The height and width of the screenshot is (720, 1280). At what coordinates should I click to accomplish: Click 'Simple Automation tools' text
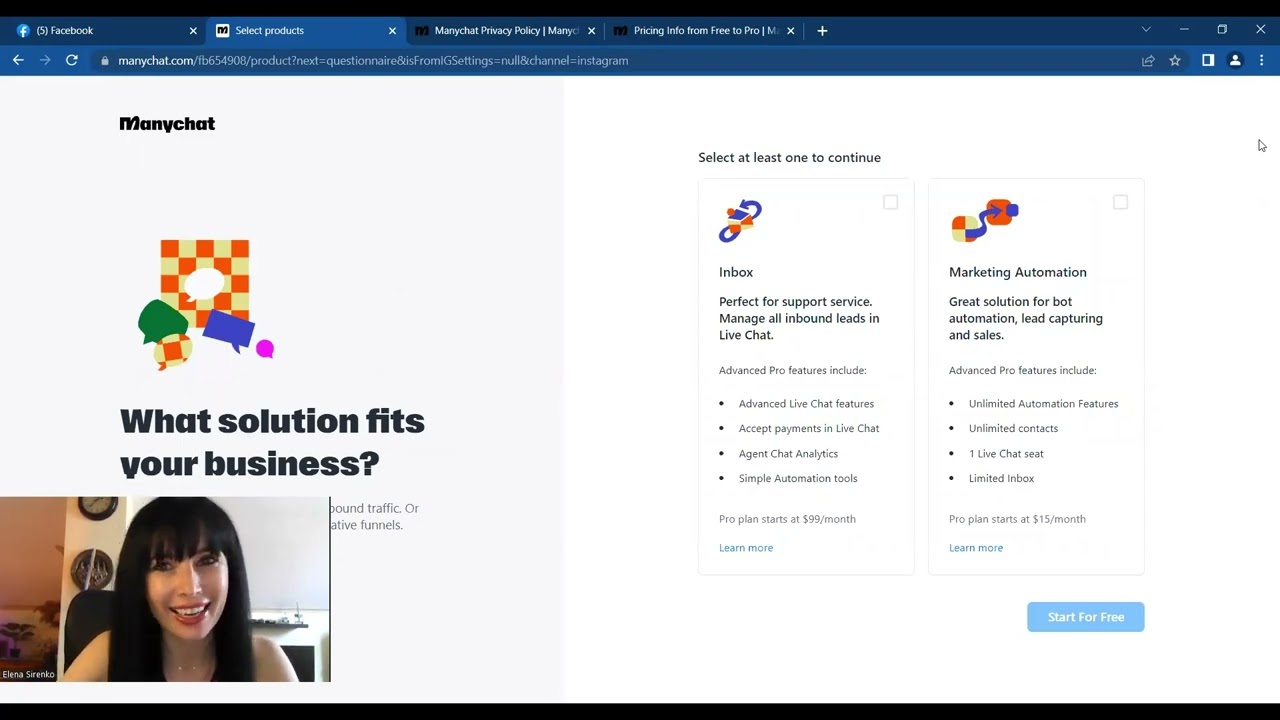coord(798,479)
